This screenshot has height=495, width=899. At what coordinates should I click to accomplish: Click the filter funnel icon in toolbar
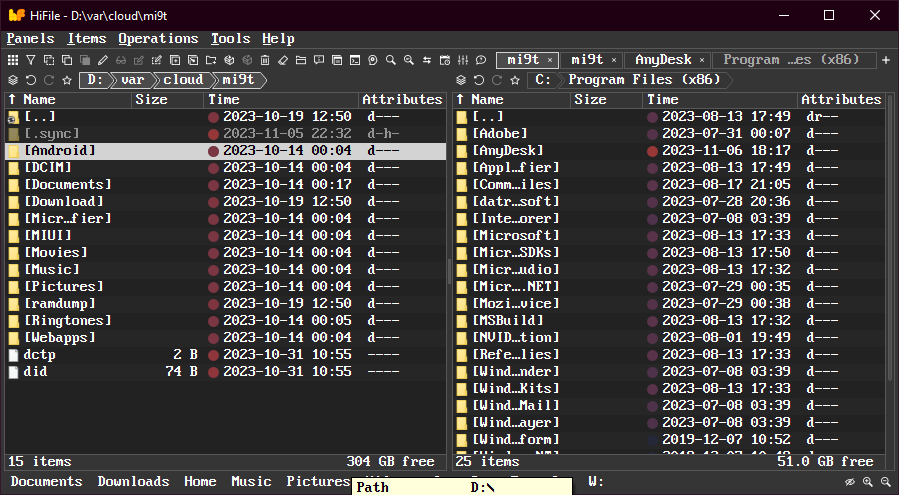pyautogui.click(x=31, y=60)
